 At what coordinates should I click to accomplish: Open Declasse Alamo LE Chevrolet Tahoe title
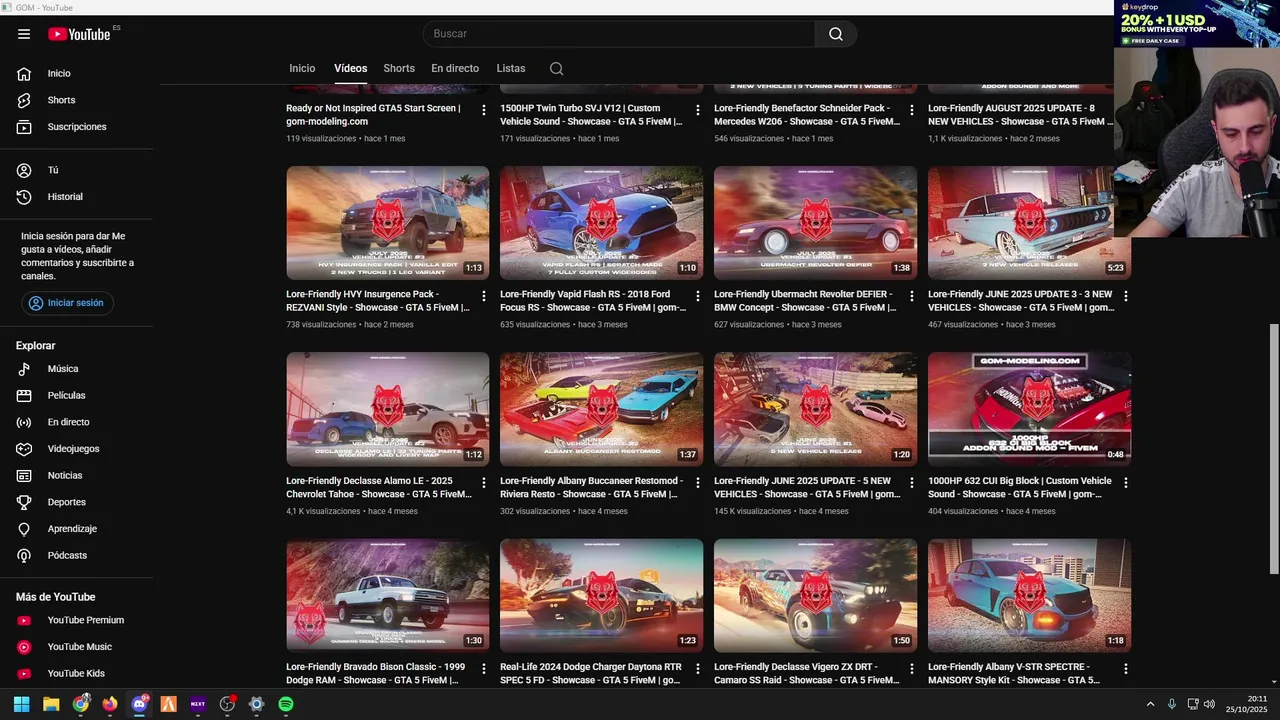pos(378,487)
